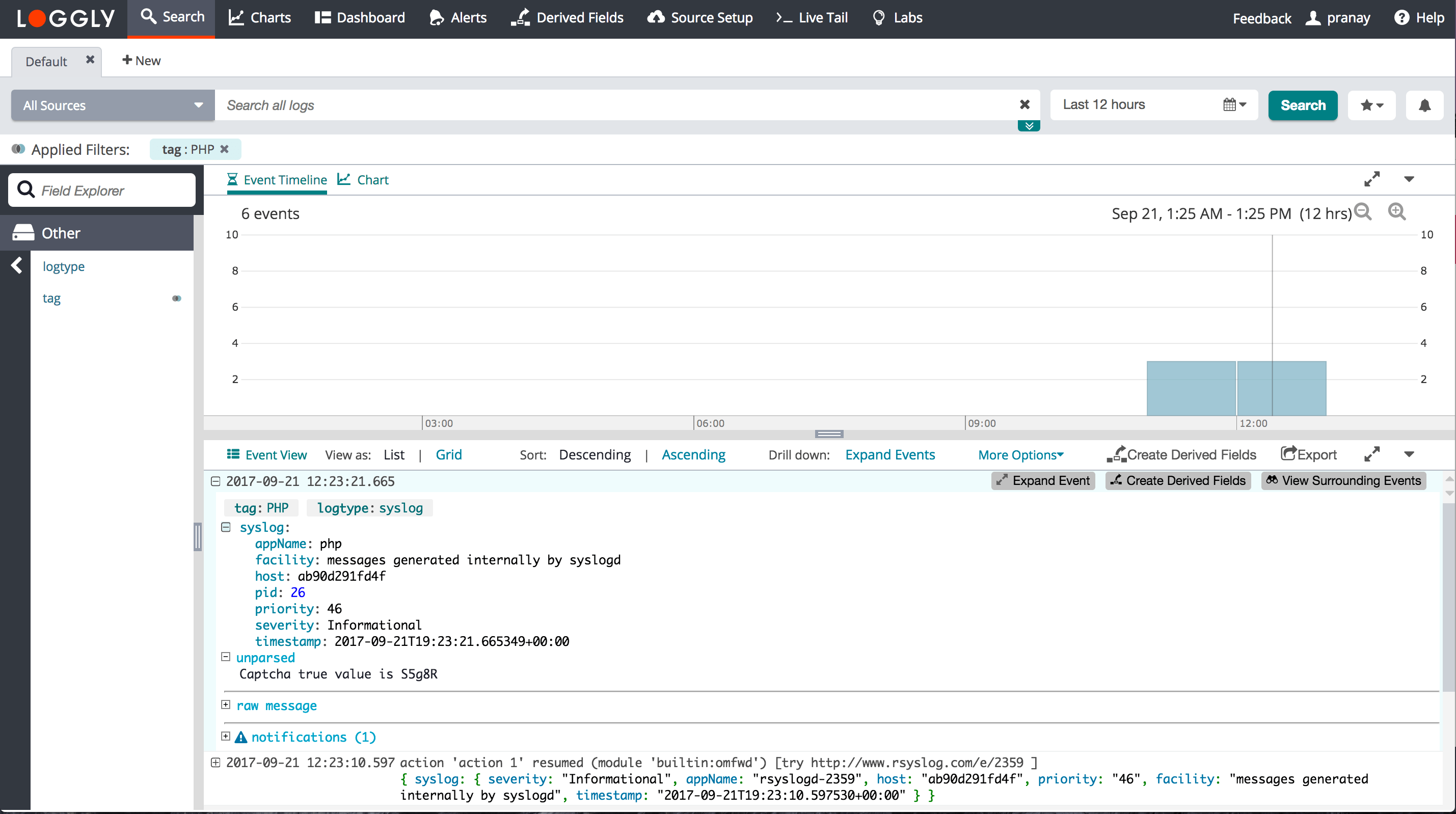Select the Grid view option
Image resolution: width=1456 pixels, height=814 pixels.
(447, 455)
